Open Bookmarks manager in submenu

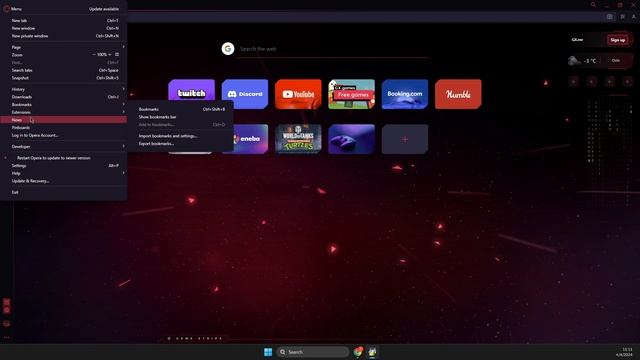pyautogui.click(x=181, y=109)
